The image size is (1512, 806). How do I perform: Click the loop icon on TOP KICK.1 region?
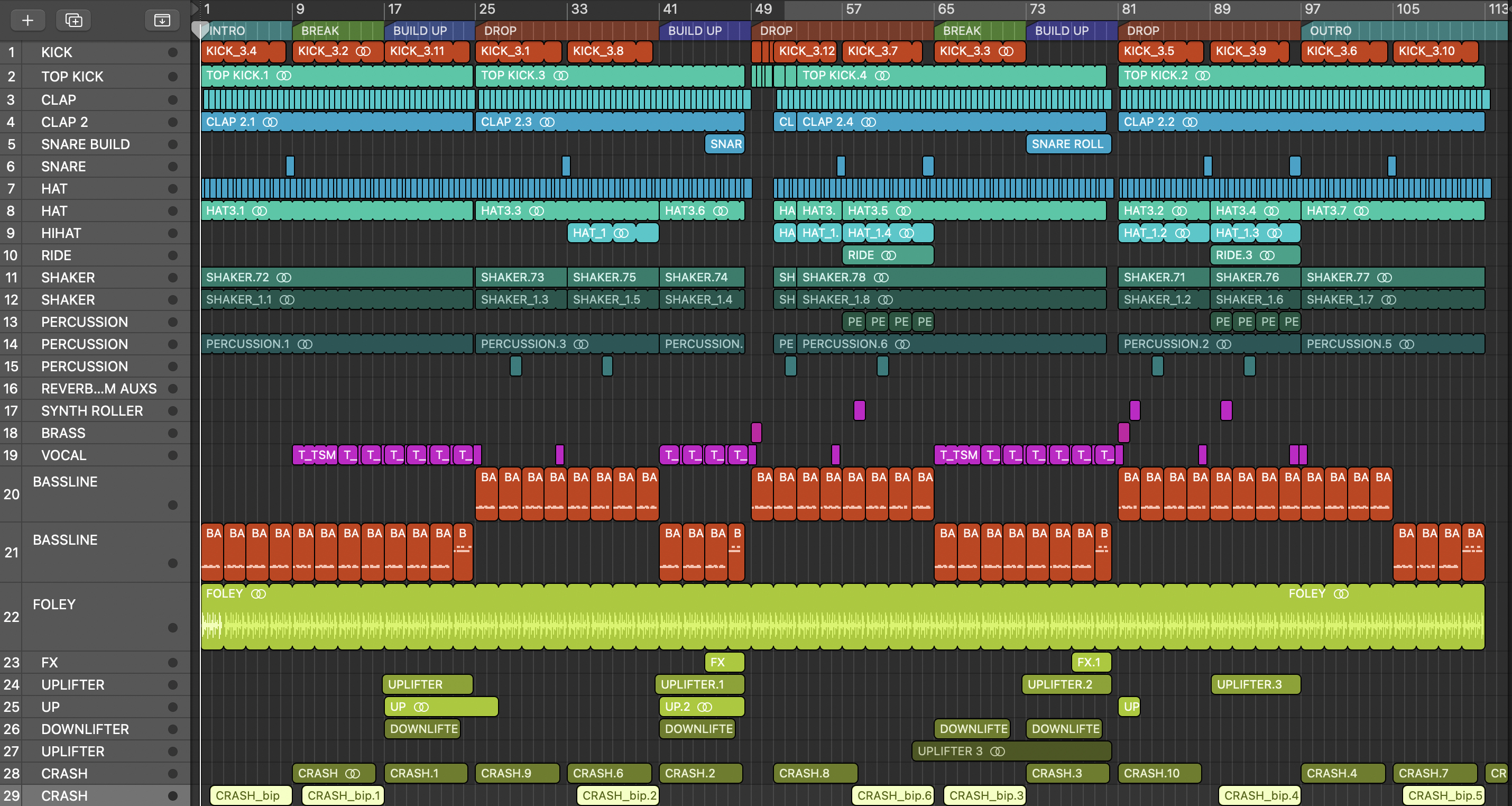(x=284, y=76)
